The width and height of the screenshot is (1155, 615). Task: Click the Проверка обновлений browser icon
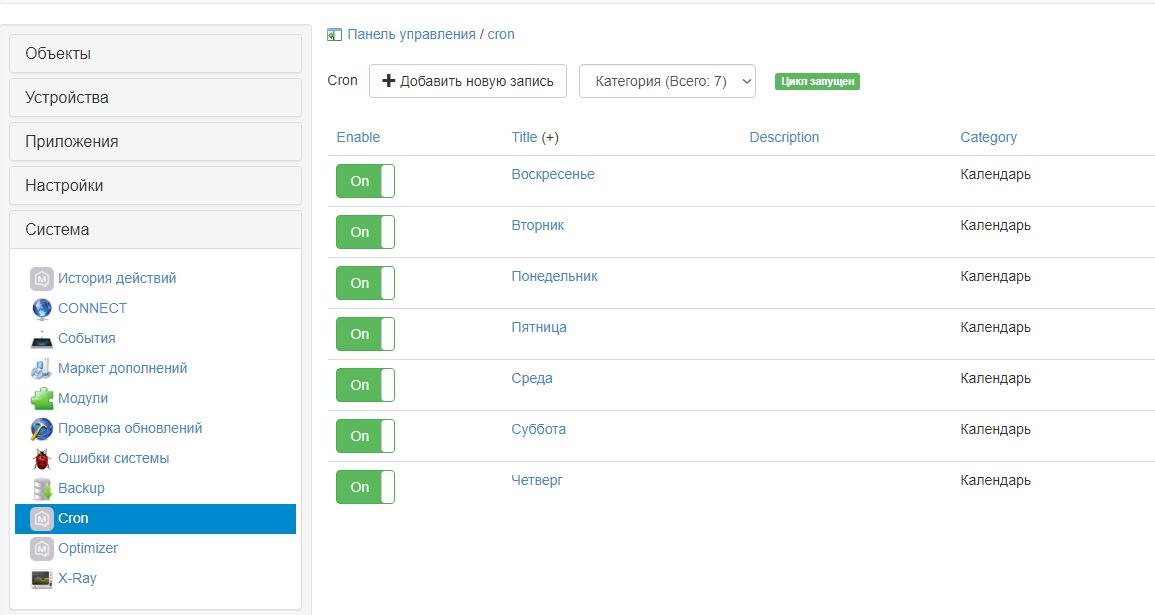tap(41, 429)
